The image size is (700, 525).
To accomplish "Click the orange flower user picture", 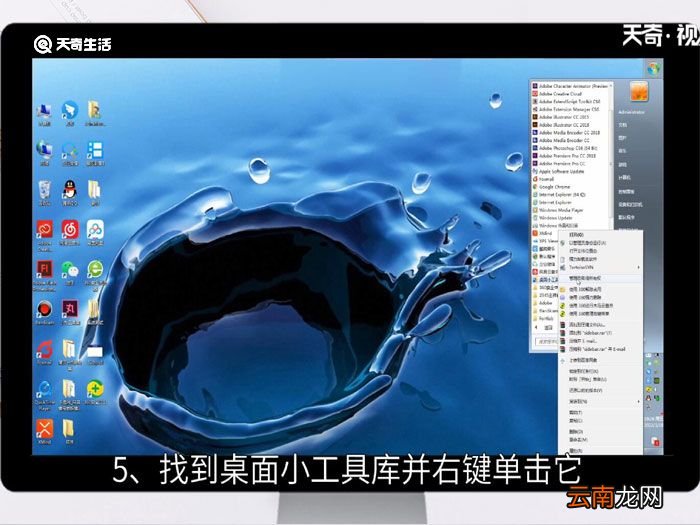I will click(638, 92).
